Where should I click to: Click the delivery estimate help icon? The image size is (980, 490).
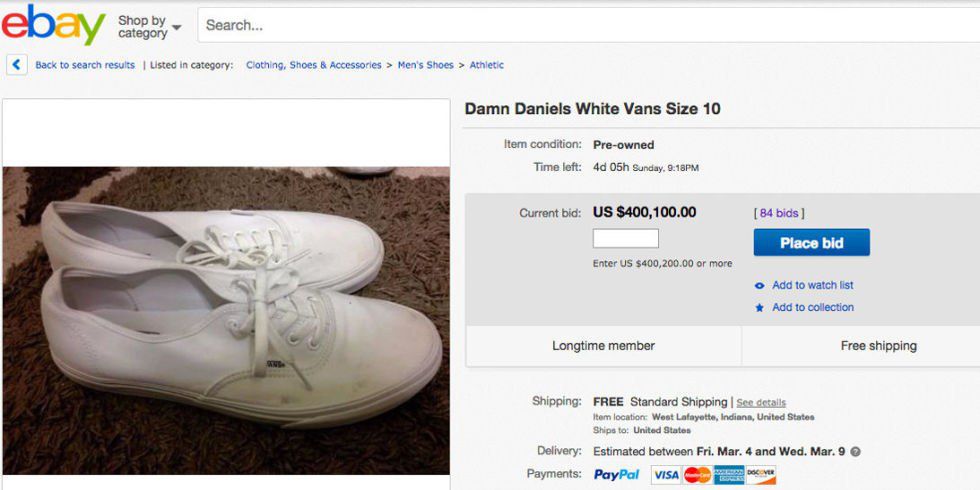click(855, 452)
